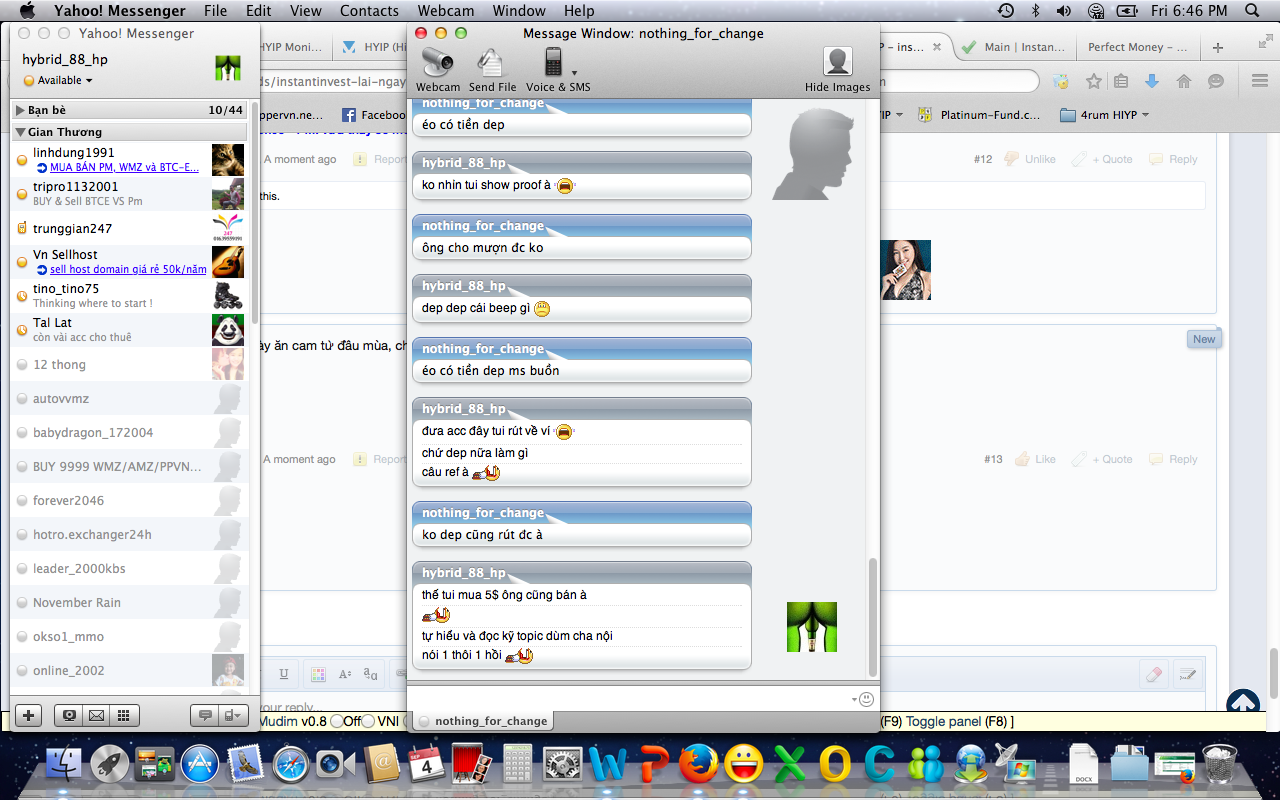Click the message text input field

632,699
